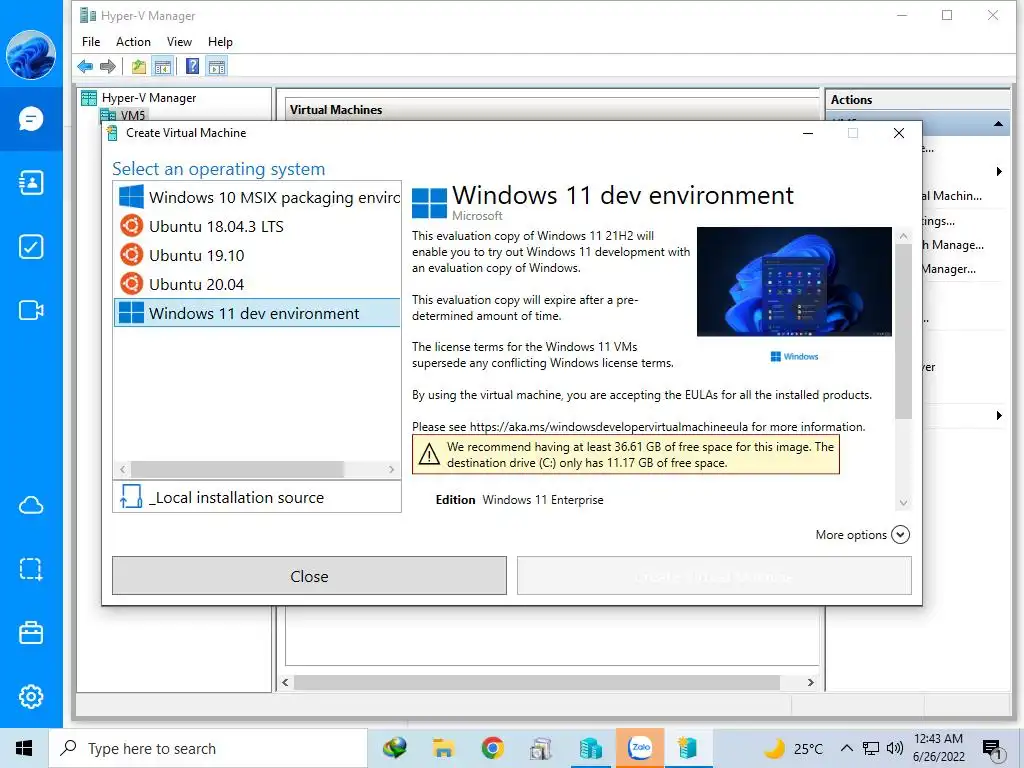Open the File menu

91,42
